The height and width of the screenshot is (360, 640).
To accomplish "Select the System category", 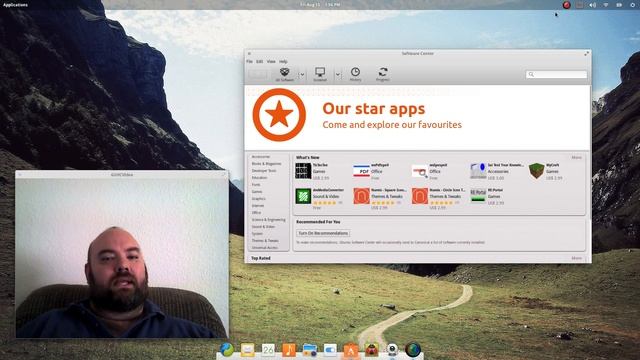I will [x=257, y=233].
